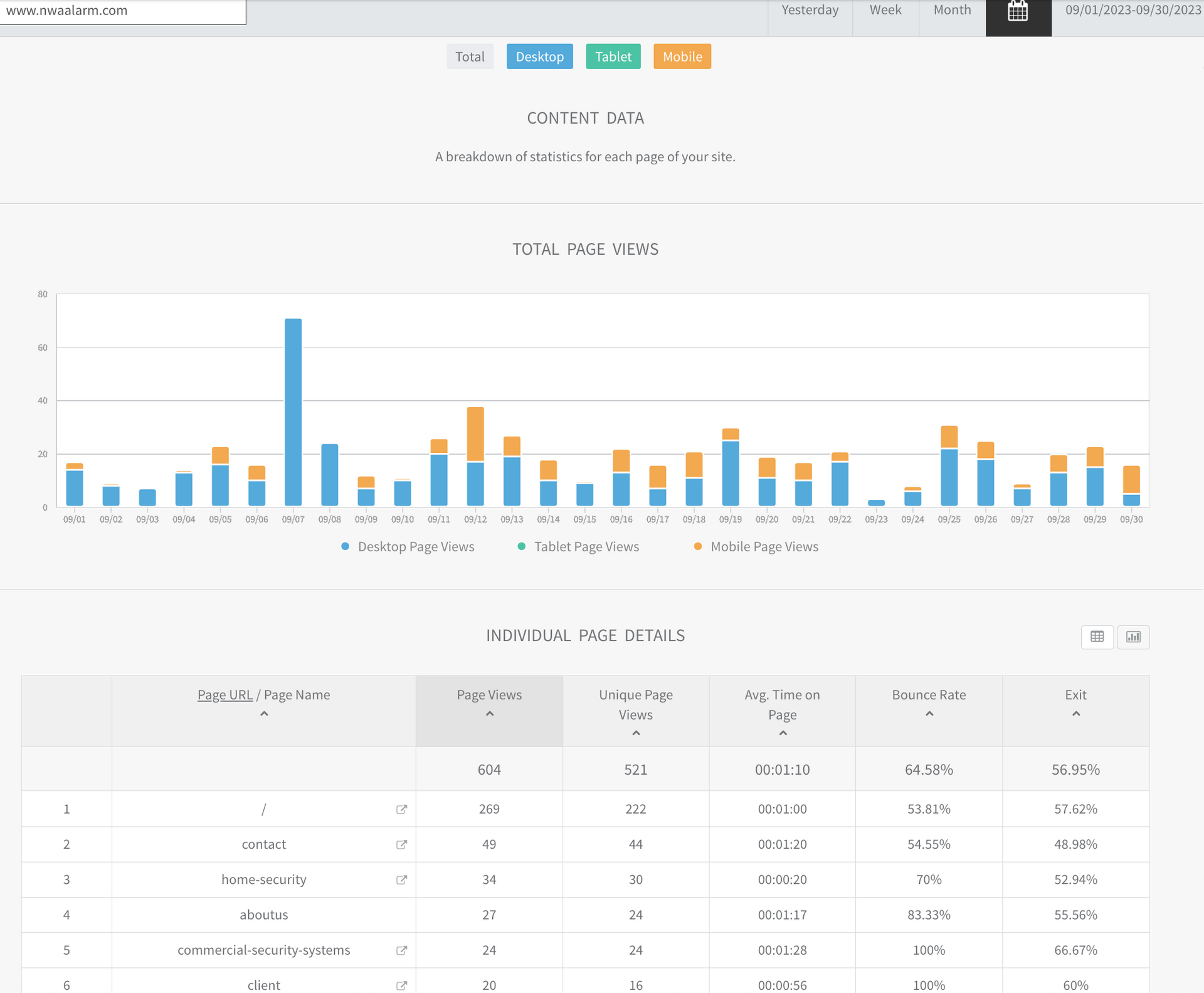Sort by Page Views column arrow
This screenshot has height=993, width=1204.
pos(490,714)
